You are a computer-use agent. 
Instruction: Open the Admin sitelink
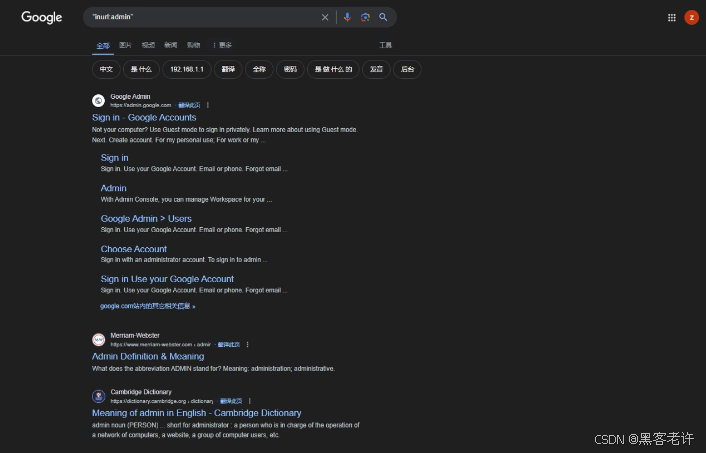113,188
